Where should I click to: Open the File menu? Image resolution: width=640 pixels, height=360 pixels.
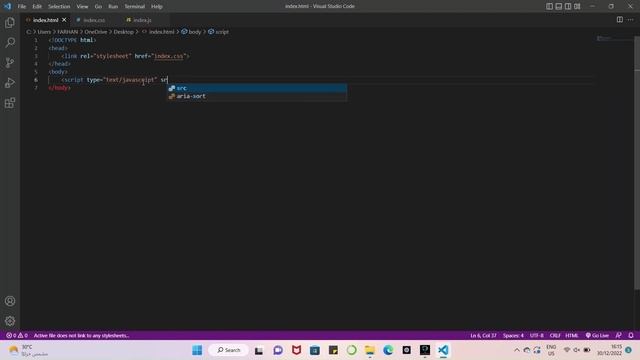coord(22,7)
